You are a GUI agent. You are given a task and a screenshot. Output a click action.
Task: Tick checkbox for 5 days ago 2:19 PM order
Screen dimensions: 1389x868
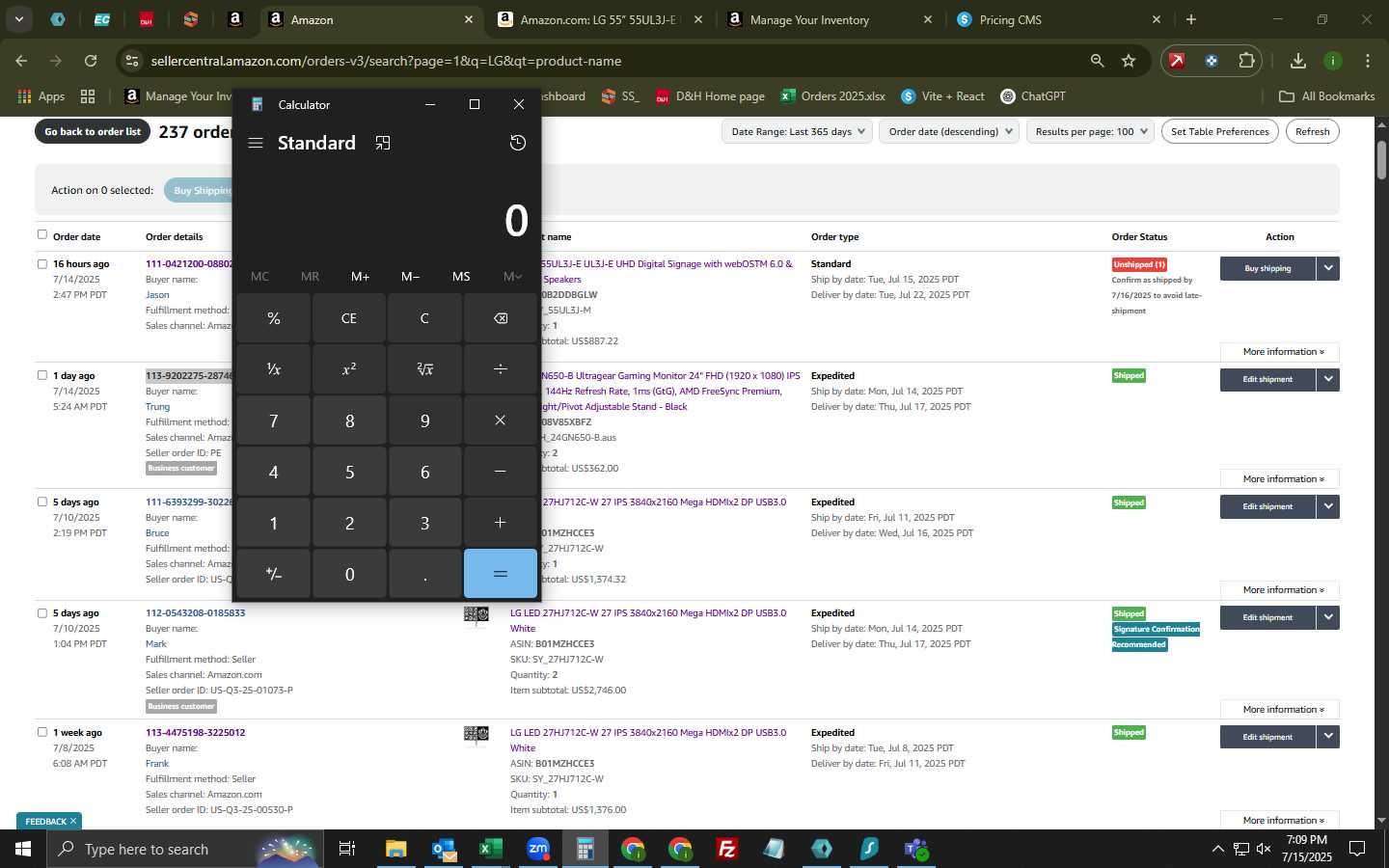click(42, 502)
